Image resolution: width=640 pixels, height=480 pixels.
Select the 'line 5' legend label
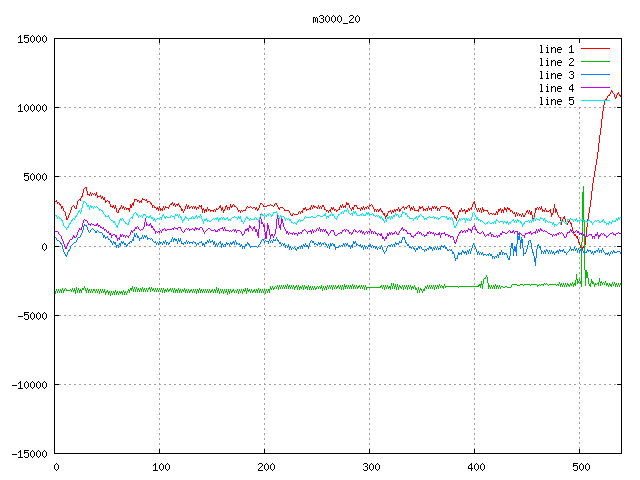pyautogui.click(x=557, y=101)
